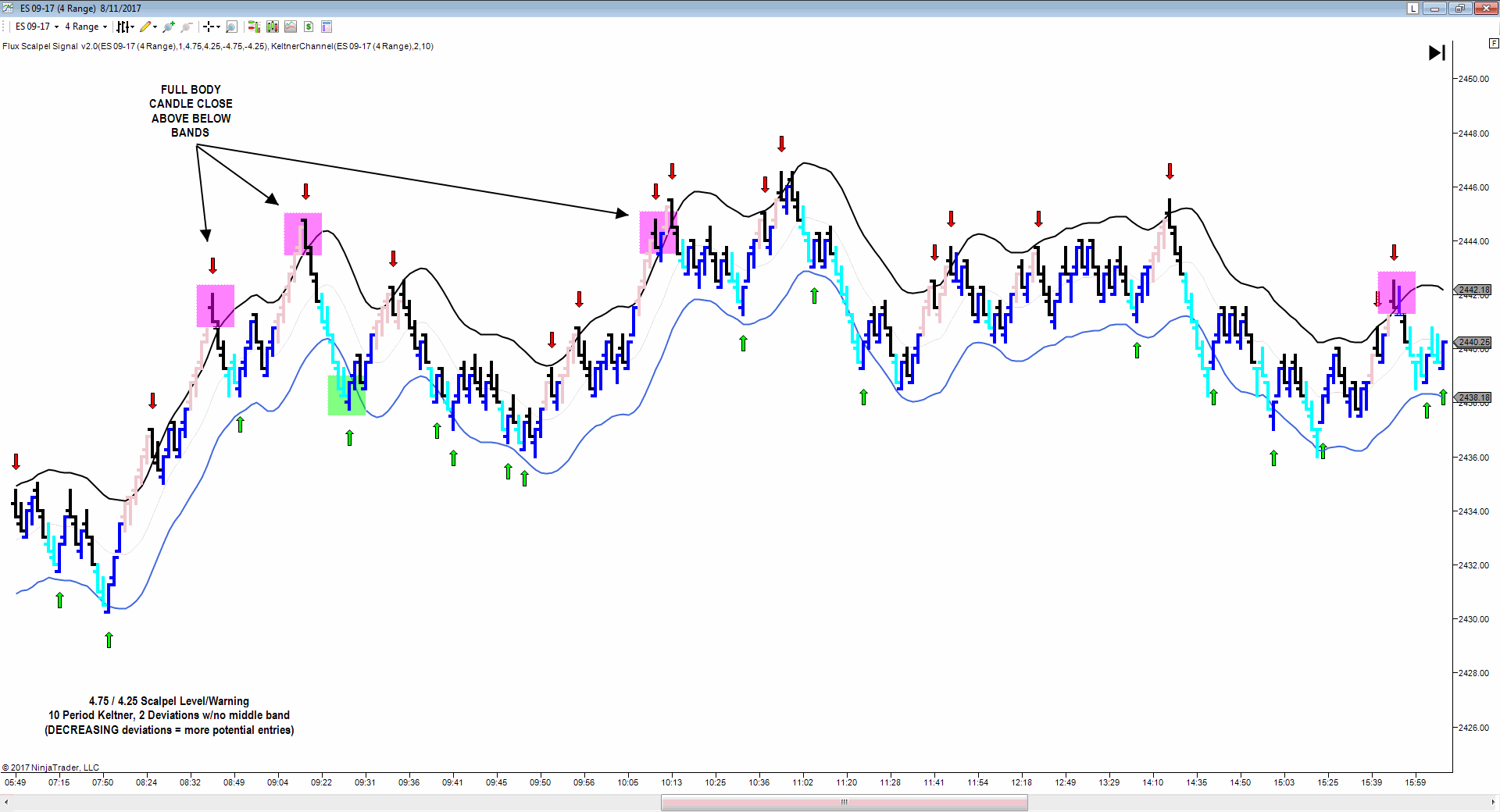Click the L window link button
Screen dimensions: 1500x812
(1412, 8)
